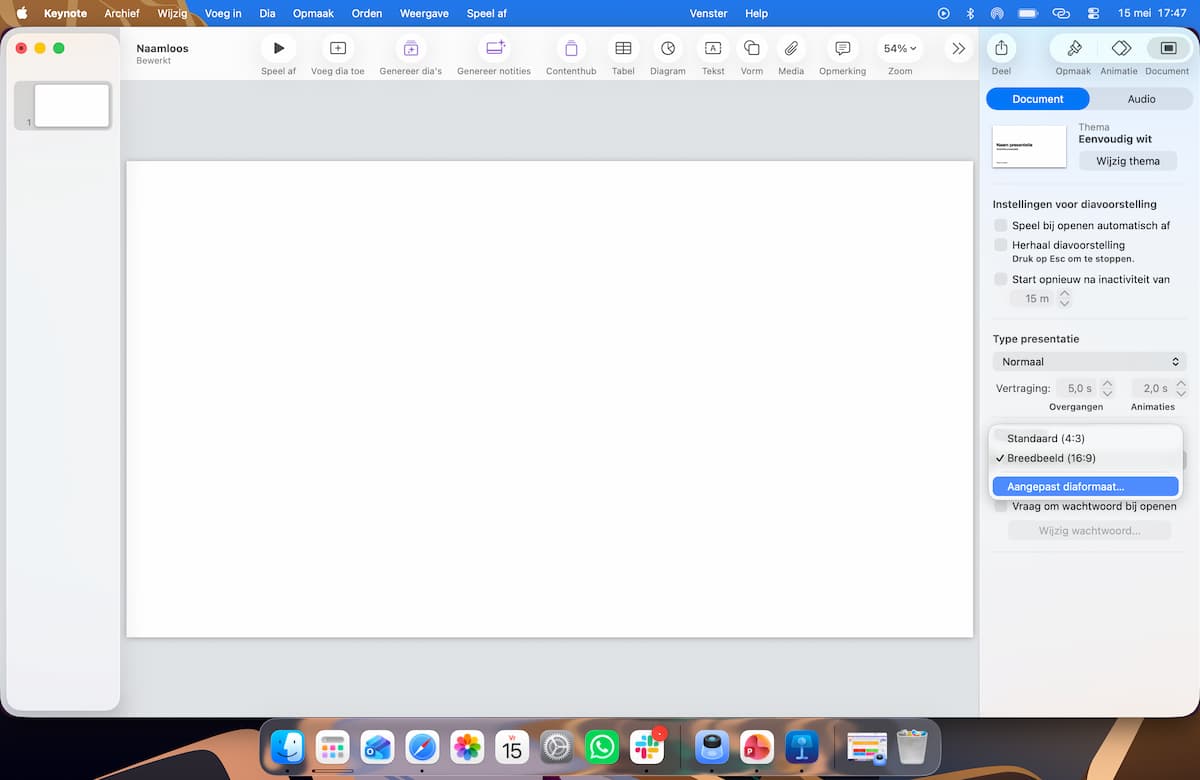Image resolution: width=1200 pixels, height=780 pixels.
Task: Open the Voeg in menu
Action: click(x=223, y=13)
